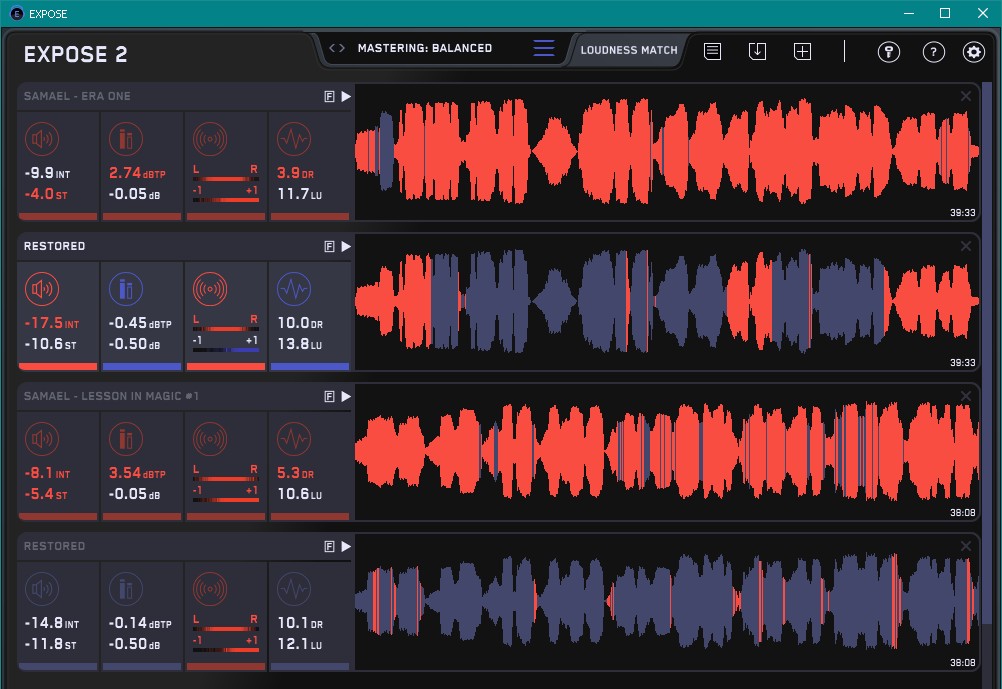
Task: Open the settings gear icon
Action: tap(973, 52)
